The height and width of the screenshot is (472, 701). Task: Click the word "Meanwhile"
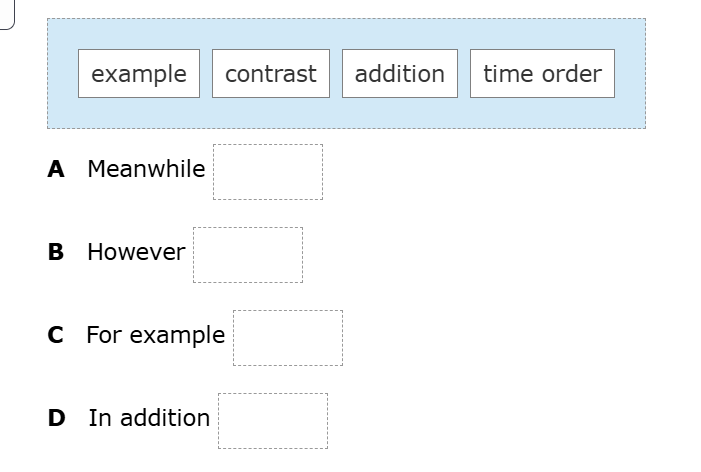[146, 169]
